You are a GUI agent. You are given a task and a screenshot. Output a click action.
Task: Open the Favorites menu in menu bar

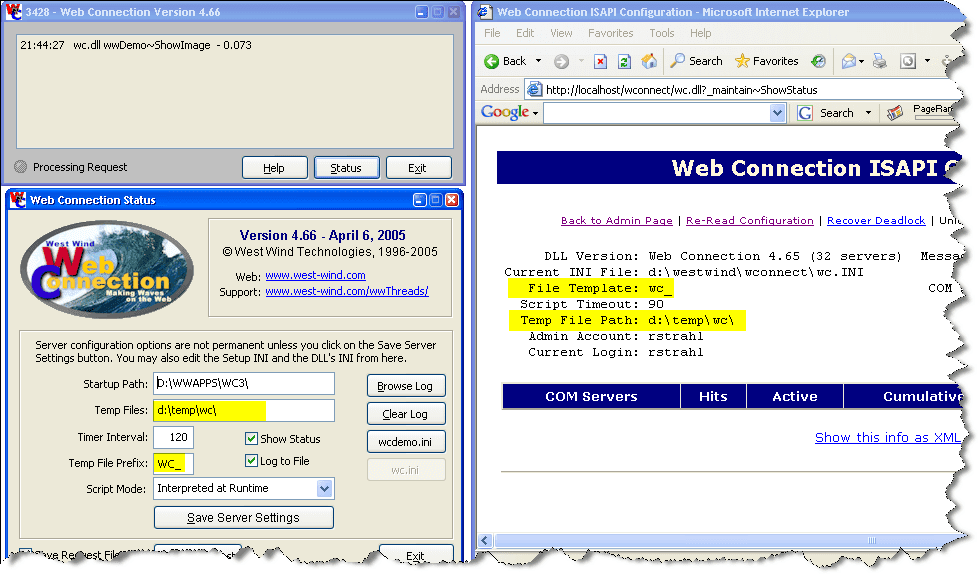click(x=610, y=33)
